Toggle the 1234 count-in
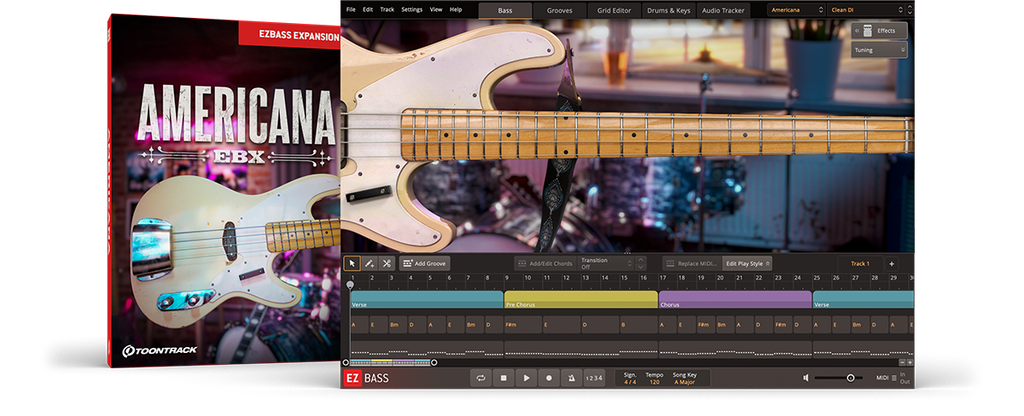 click(594, 377)
